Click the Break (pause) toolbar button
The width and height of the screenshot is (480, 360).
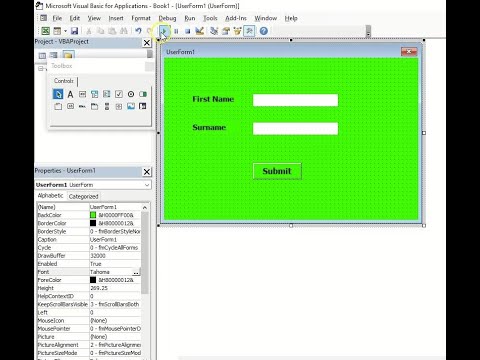176,31
